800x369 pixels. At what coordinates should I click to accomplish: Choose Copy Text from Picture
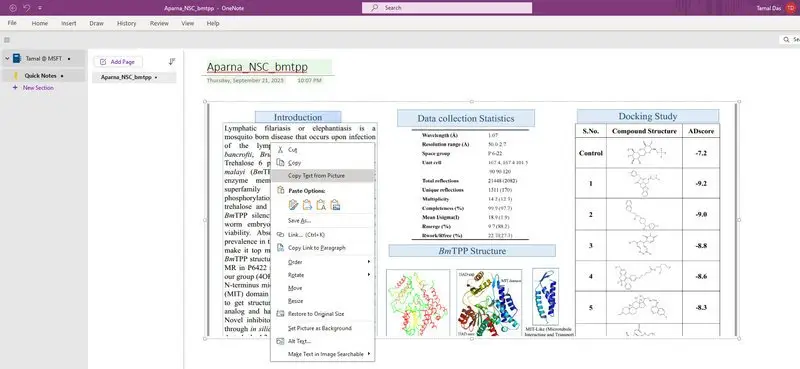(322, 176)
